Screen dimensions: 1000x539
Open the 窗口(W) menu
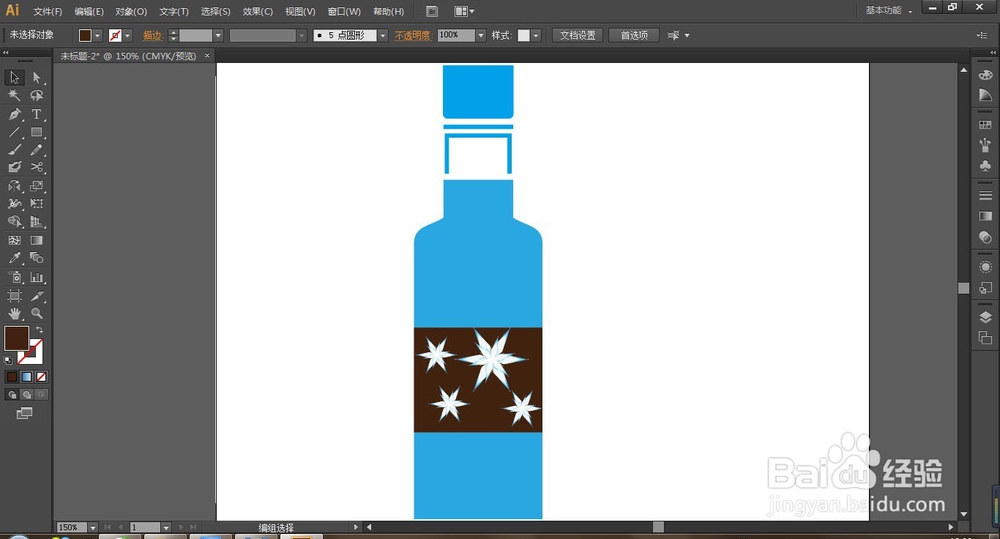click(344, 11)
